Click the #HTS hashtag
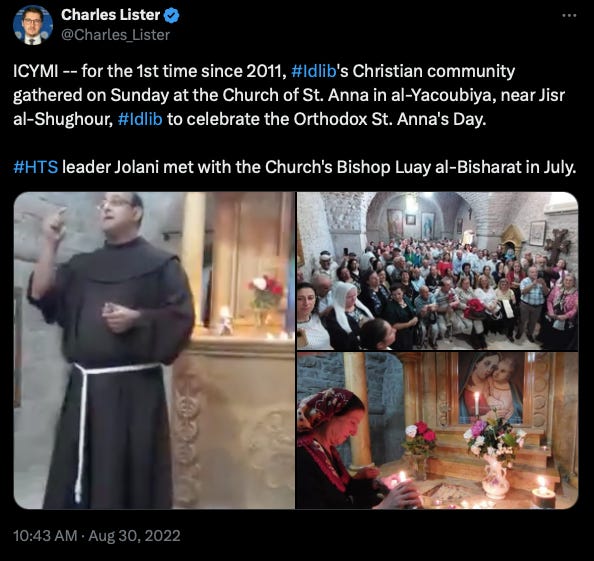This screenshot has height=561, width=594. click(36, 167)
